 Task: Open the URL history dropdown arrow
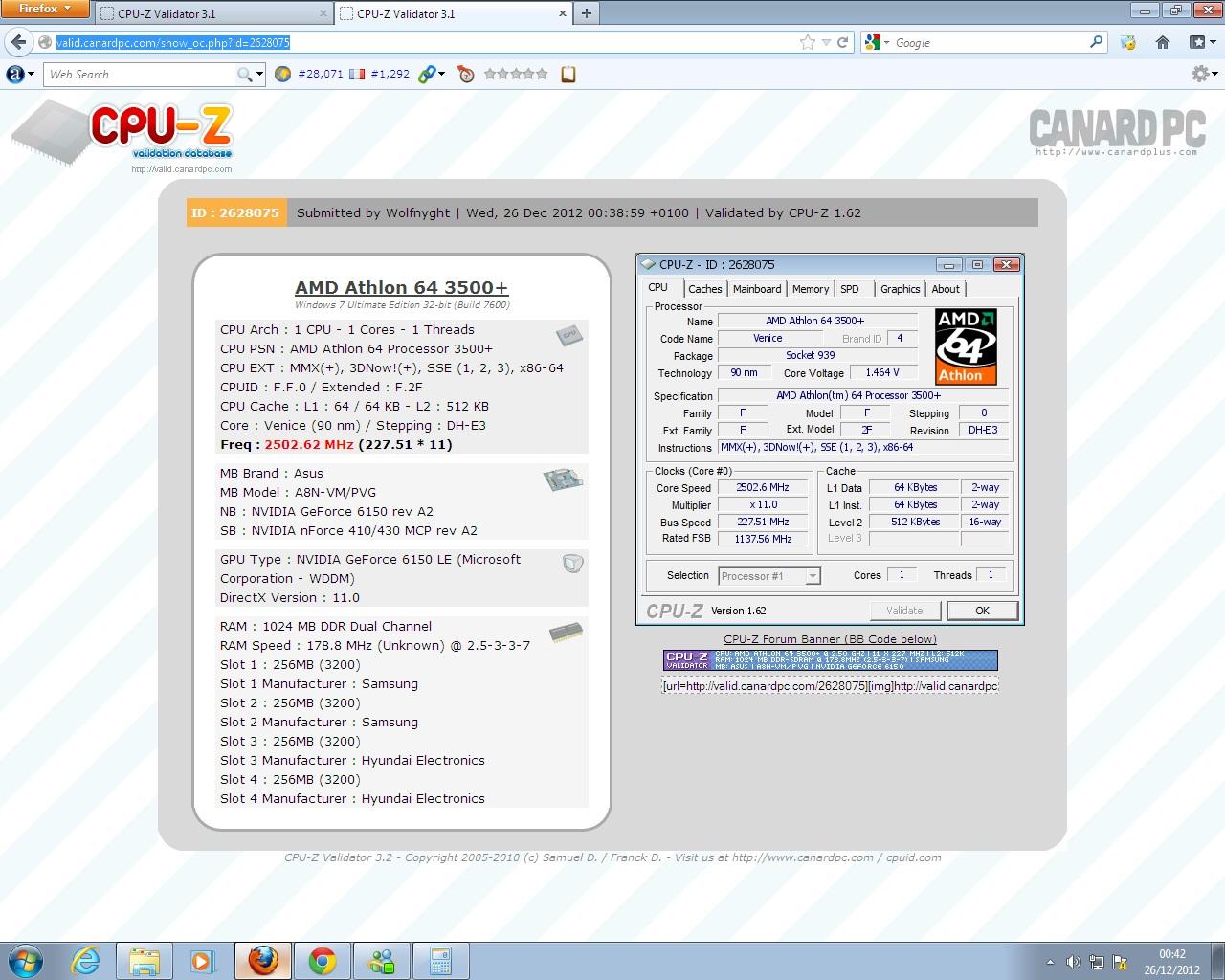[x=826, y=42]
